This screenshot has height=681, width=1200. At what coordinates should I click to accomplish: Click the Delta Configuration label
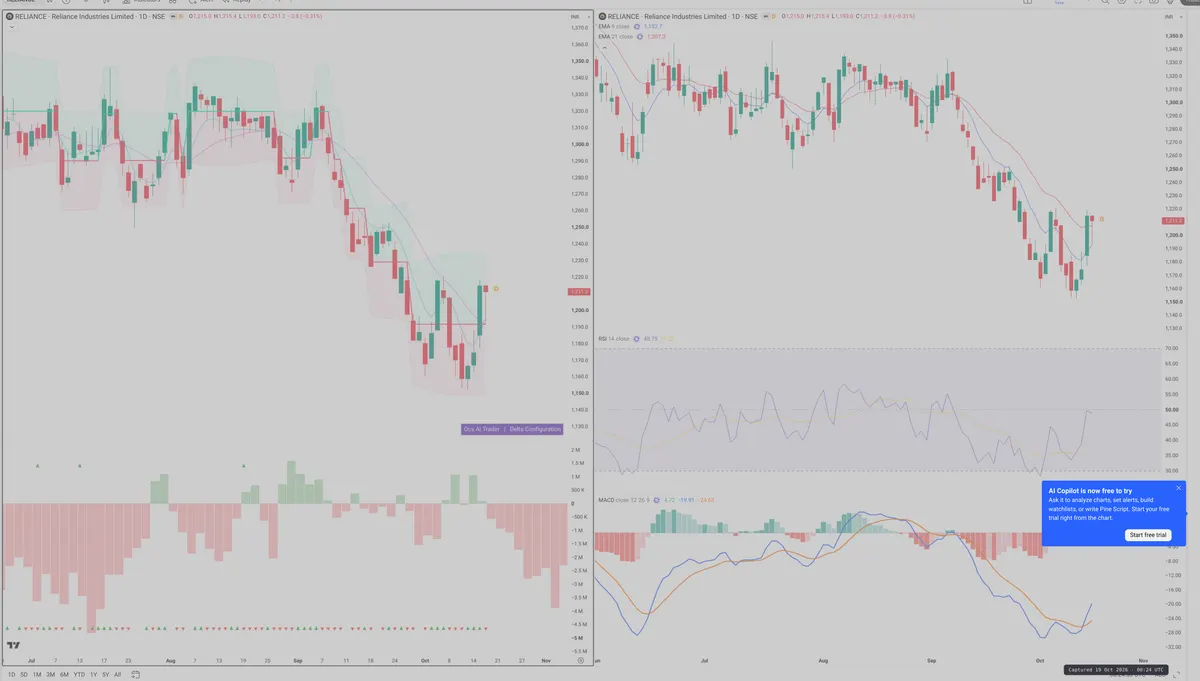pyautogui.click(x=535, y=429)
